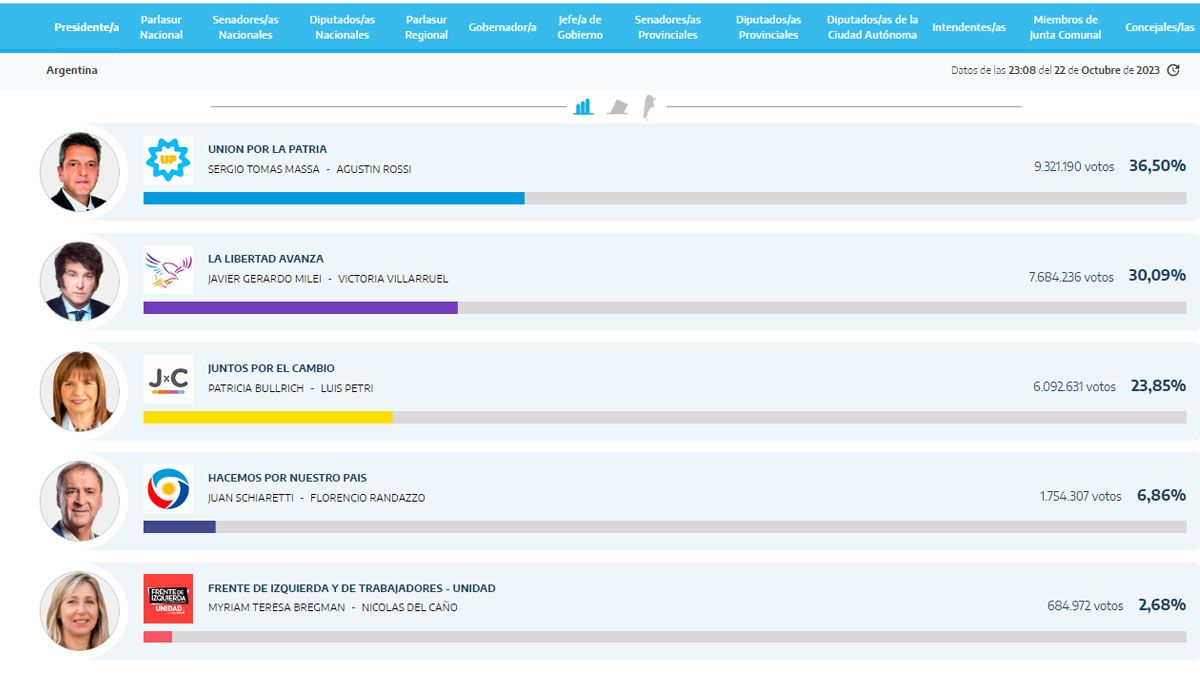Click the Union por la Patria logo
The image size is (1200, 675).
click(167, 160)
